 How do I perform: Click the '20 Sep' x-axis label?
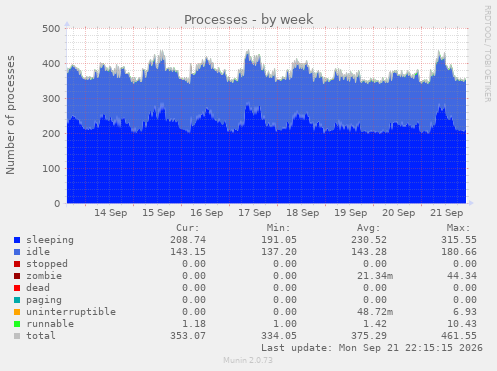tap(399, 213)
